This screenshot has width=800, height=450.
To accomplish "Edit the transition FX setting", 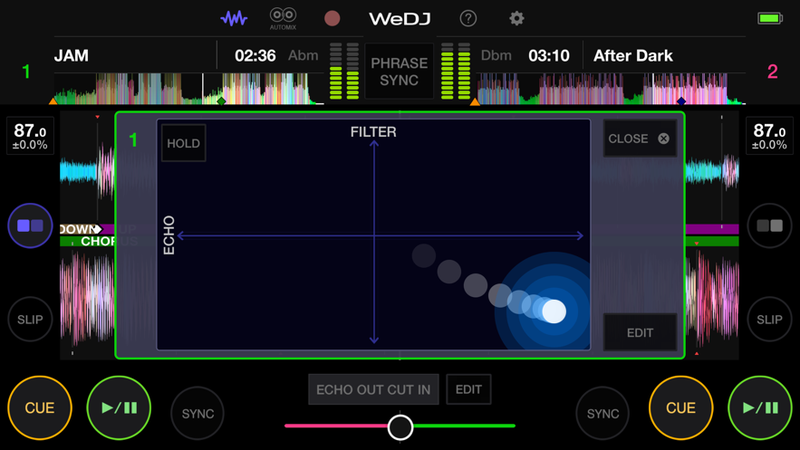I will pos(468,390).
